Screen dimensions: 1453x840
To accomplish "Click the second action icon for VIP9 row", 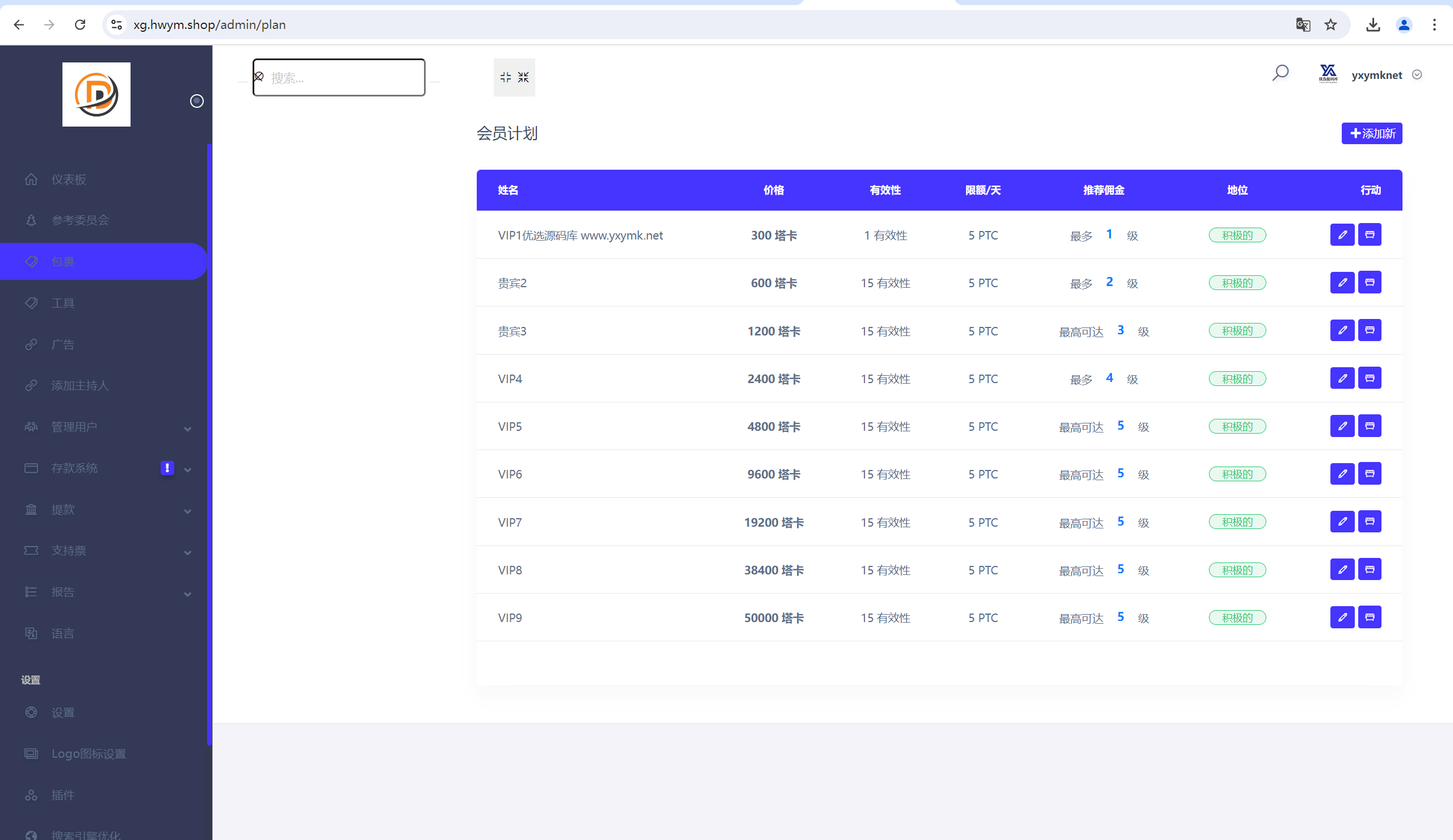I will (1370, 617).
